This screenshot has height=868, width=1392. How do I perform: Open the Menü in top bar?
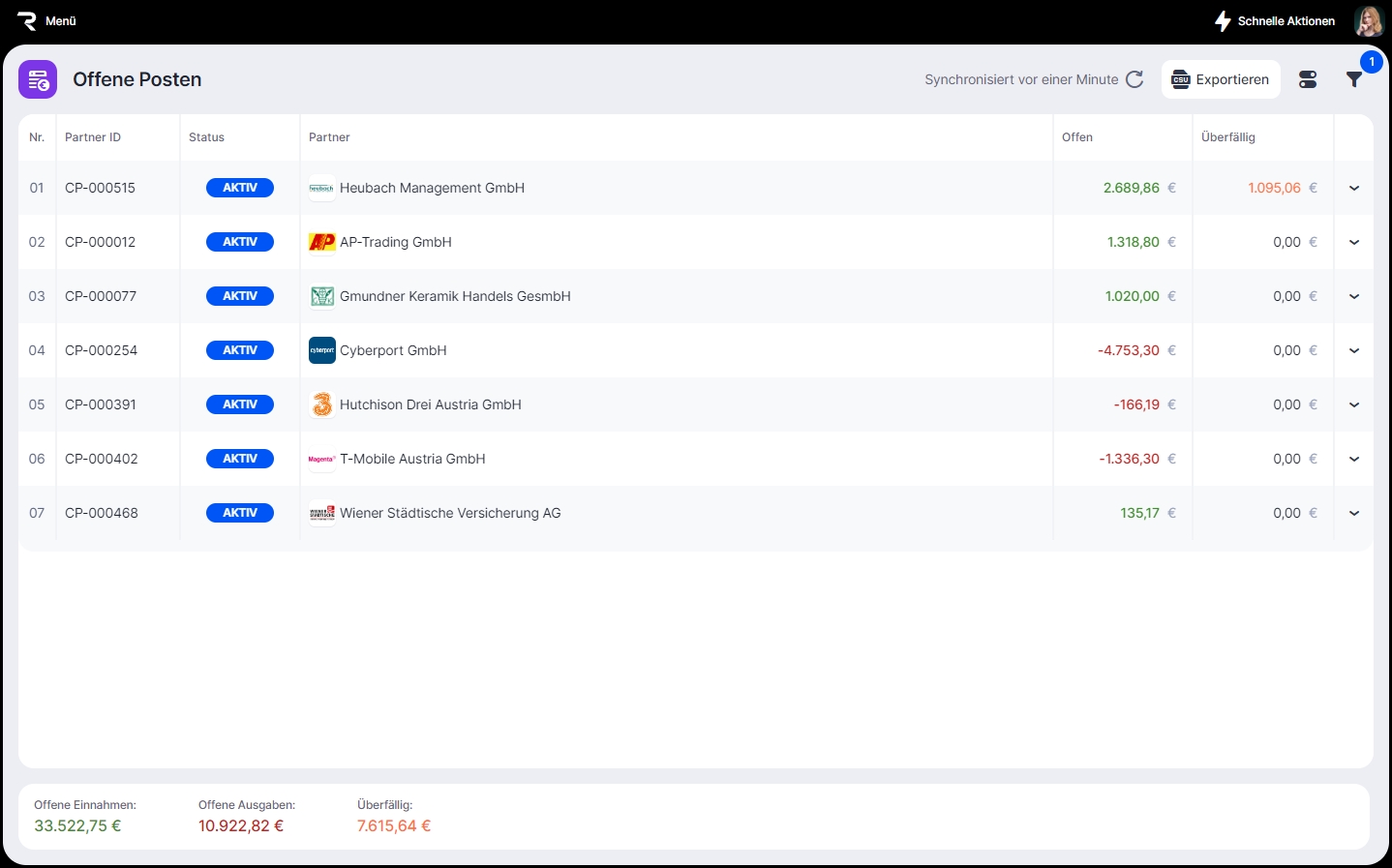point(46,21)
